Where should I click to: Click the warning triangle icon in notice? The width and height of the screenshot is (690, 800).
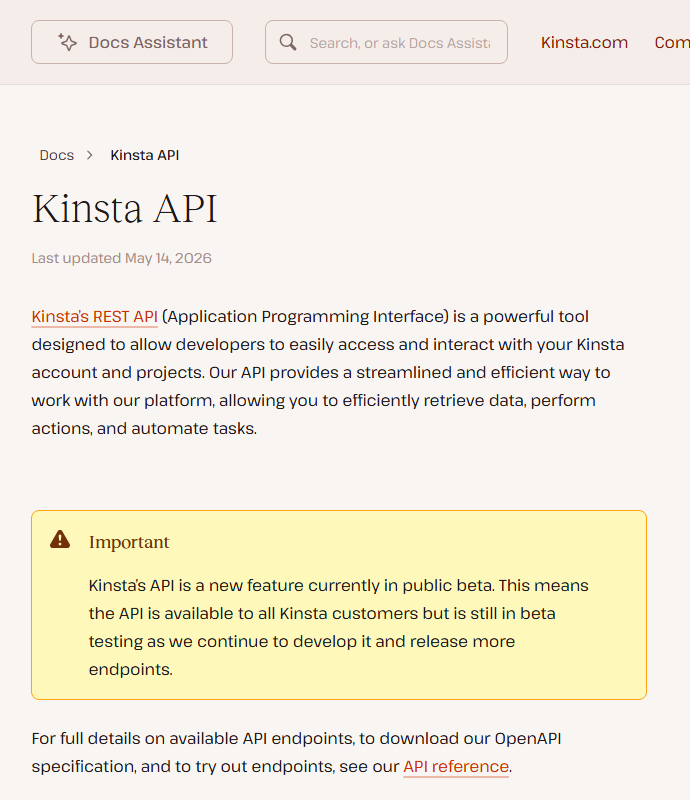60,539
